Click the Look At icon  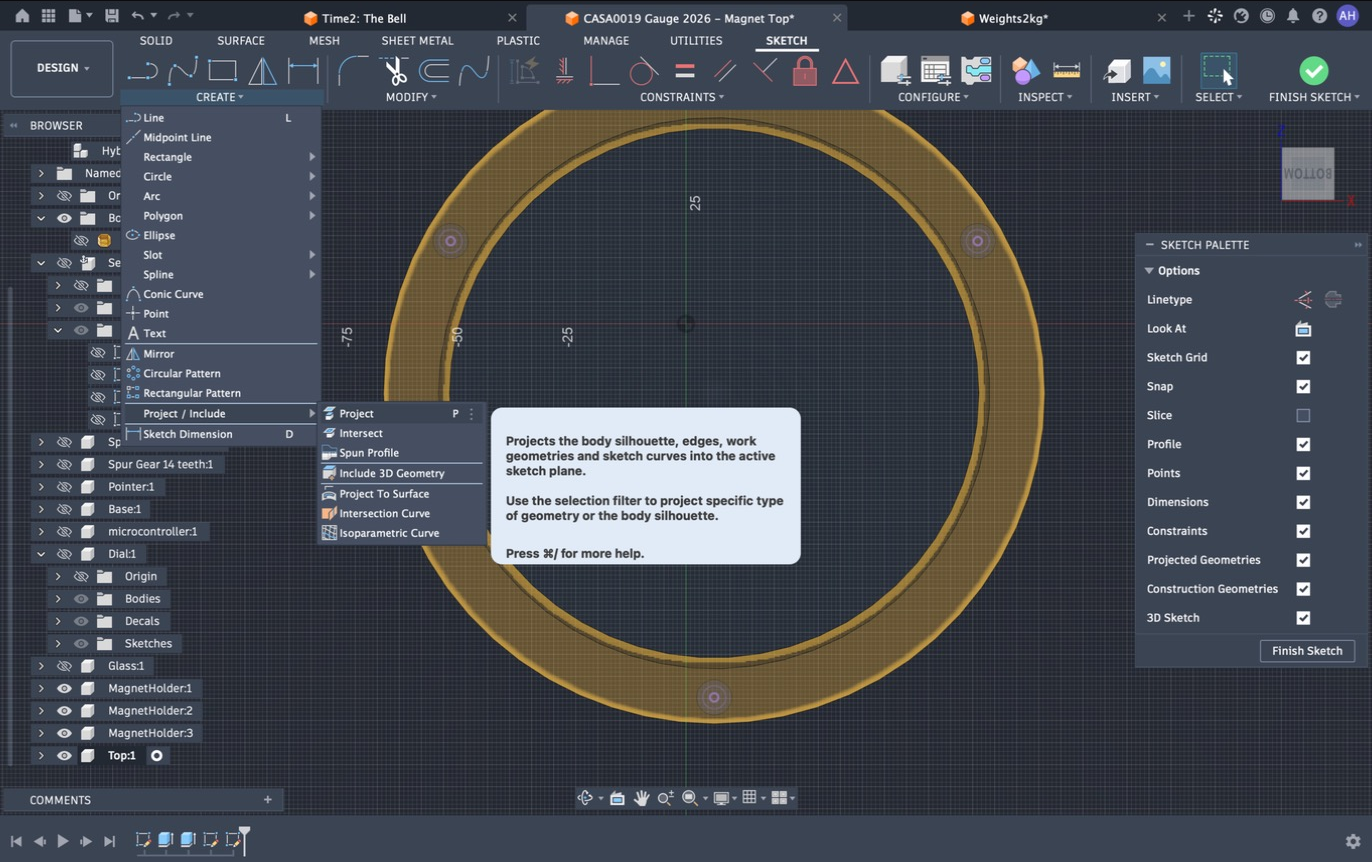pos(1303,328)
